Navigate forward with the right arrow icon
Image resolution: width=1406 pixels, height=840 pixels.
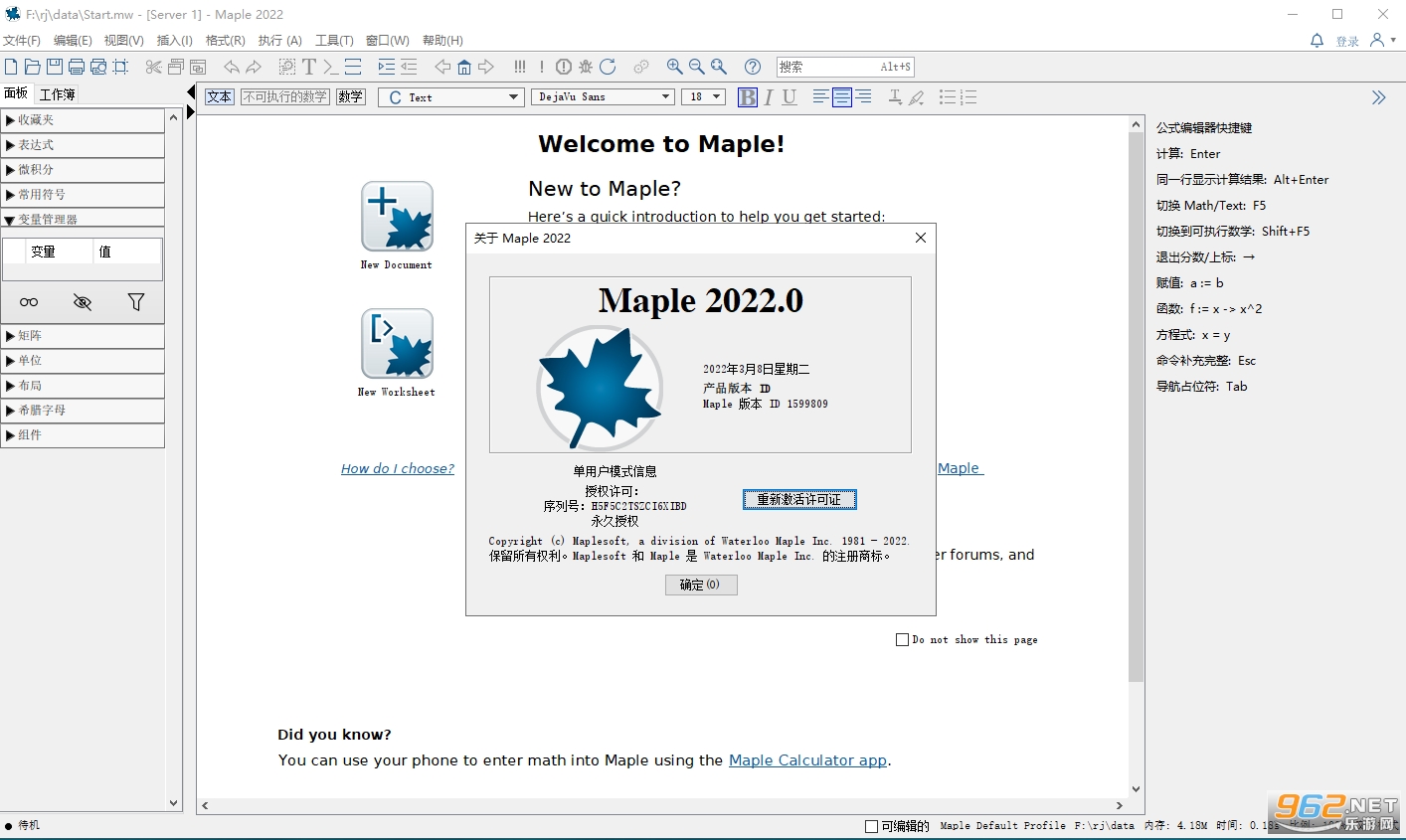click(486, 67)
